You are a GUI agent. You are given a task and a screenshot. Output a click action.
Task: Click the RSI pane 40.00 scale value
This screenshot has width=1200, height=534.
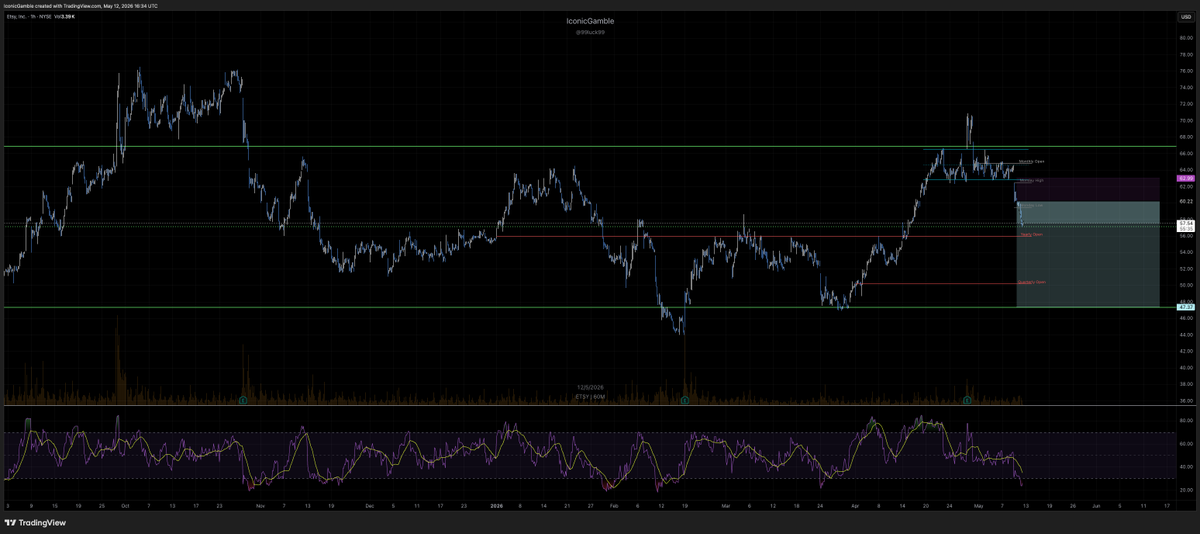click(1185, 467)
